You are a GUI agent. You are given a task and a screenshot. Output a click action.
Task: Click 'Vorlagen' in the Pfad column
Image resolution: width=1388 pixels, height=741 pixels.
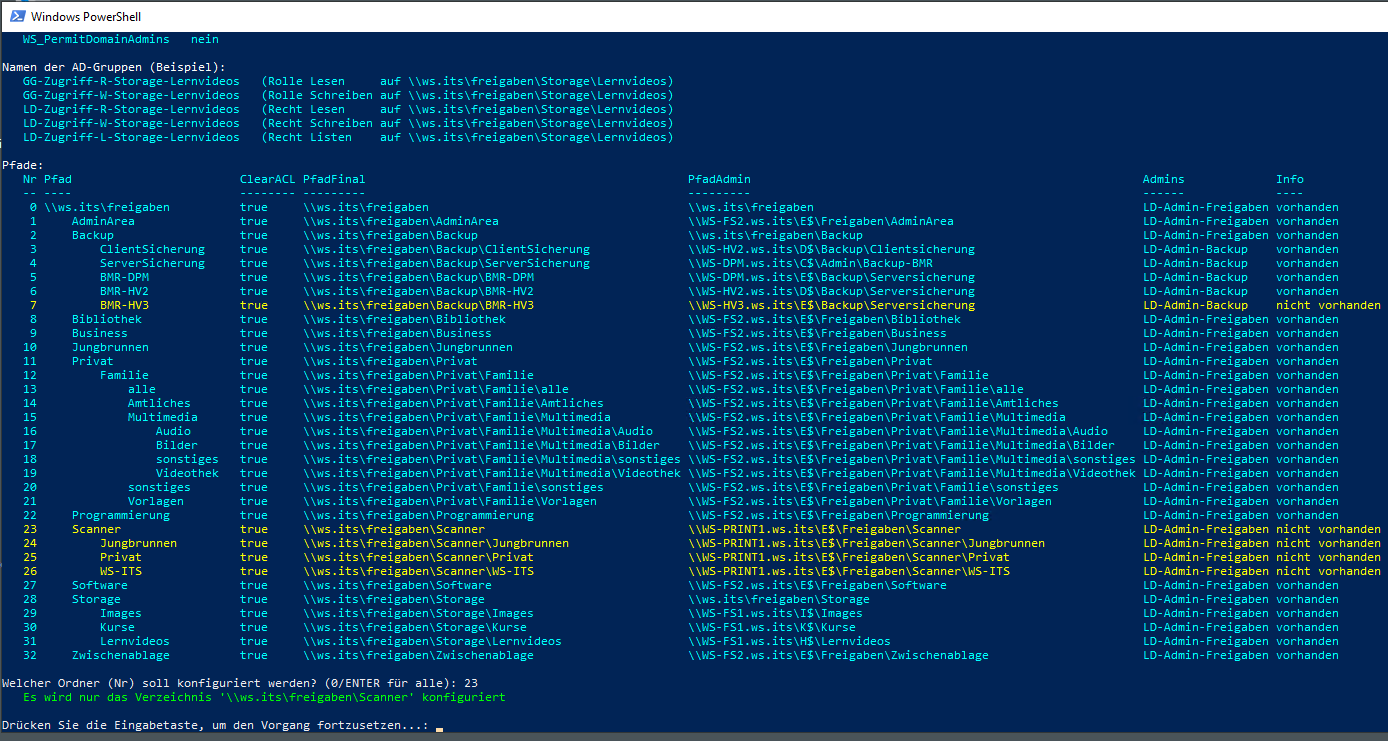[x=156, y=501]
